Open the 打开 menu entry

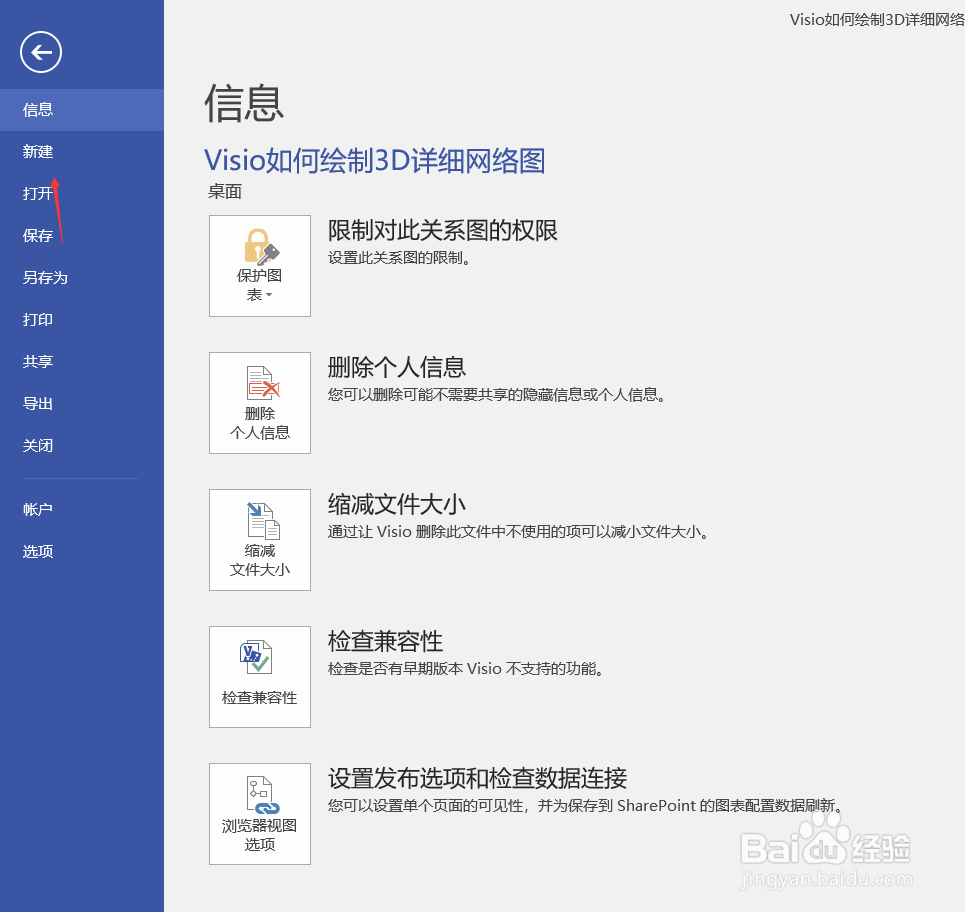(37, 193)
